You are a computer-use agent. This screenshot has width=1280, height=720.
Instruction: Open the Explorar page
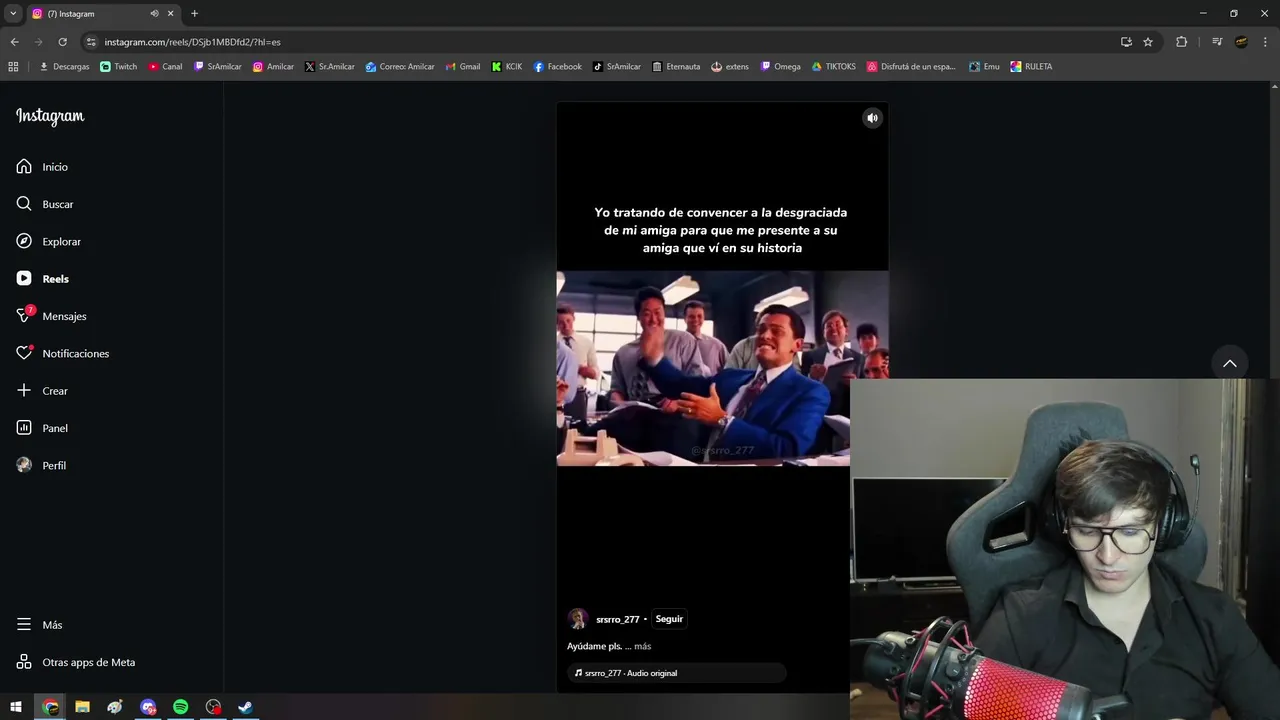(x=48, y=241)
